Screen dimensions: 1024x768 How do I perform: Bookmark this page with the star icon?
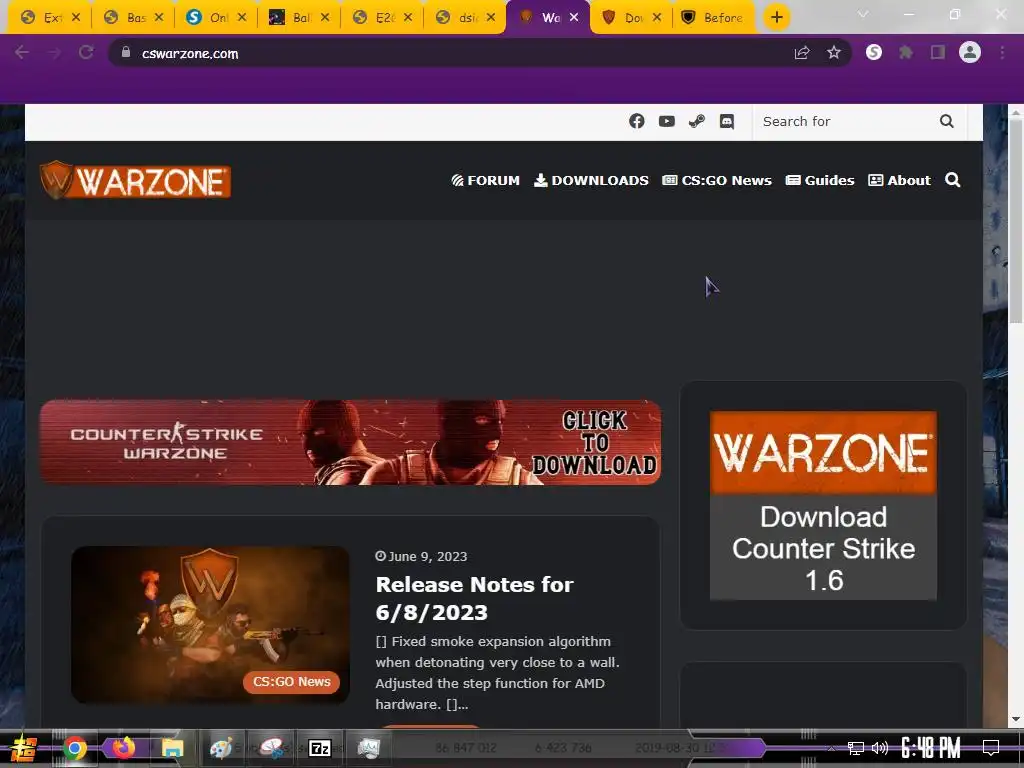[x=834, y=53]
